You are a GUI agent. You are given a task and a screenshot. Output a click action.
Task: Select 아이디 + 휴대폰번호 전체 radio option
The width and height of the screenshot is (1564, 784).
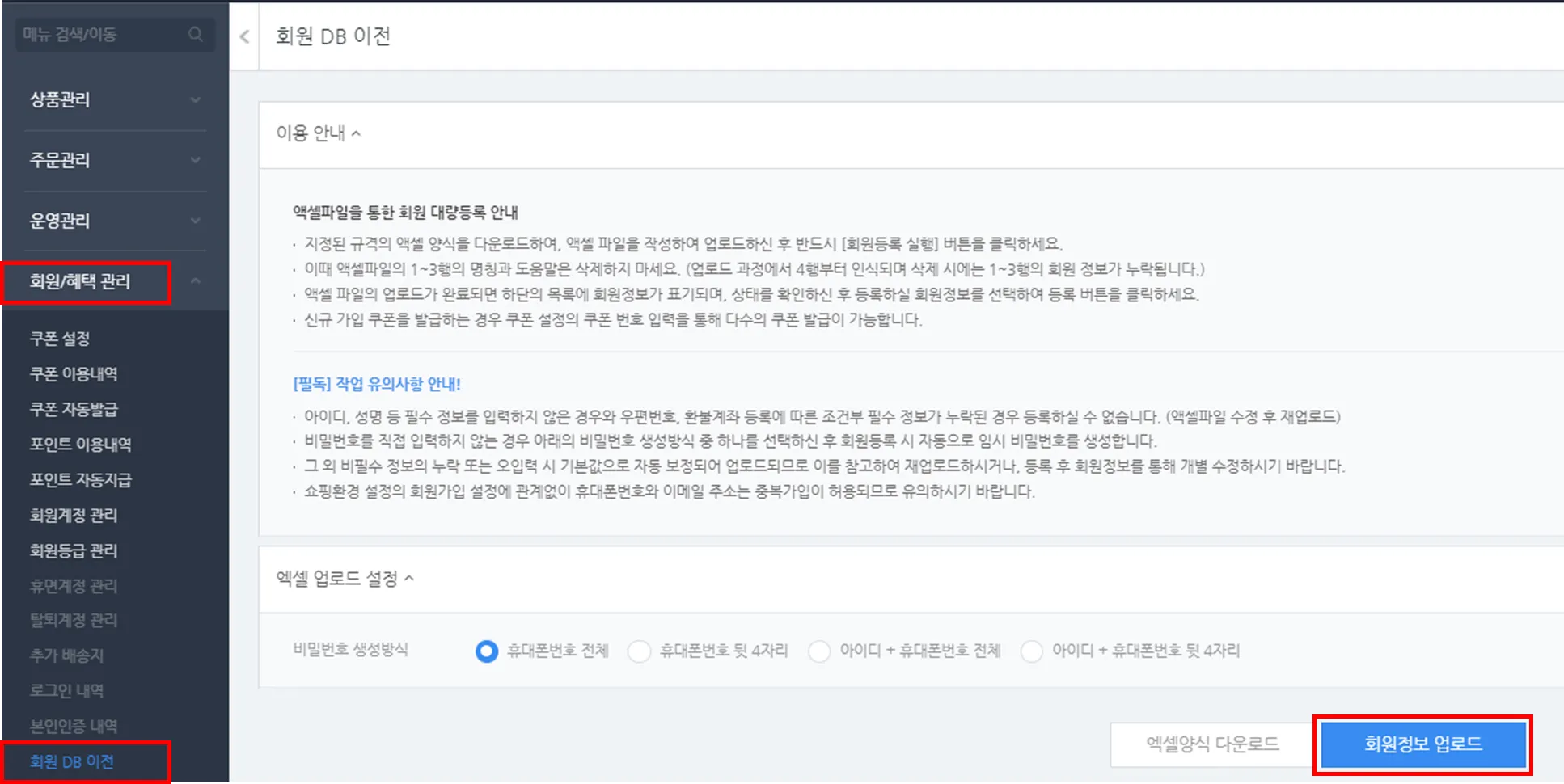tap(819, 651)
